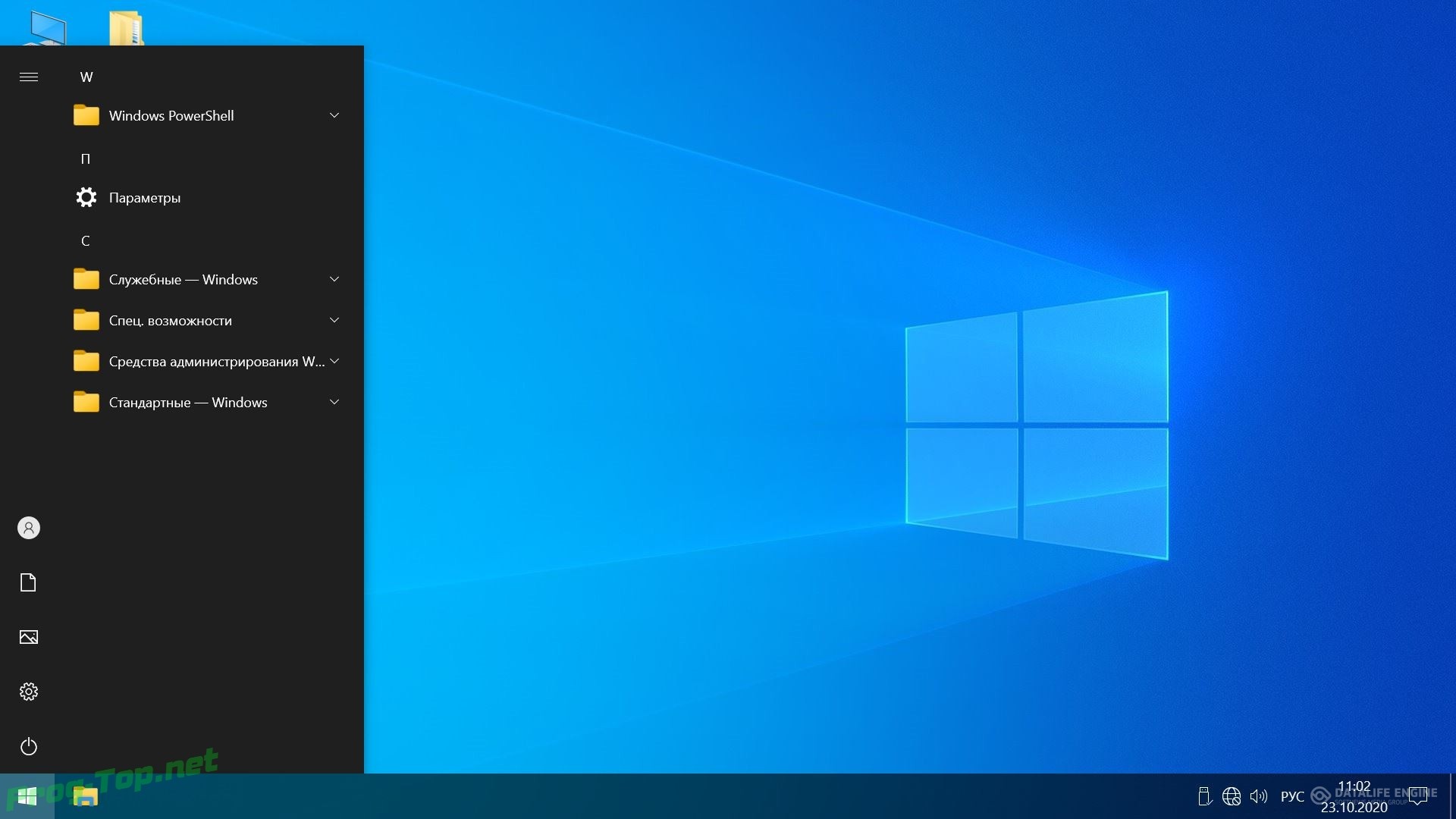Expand the Стандартные — Windows chevron
1456x819 pixels.
point(334,402)
